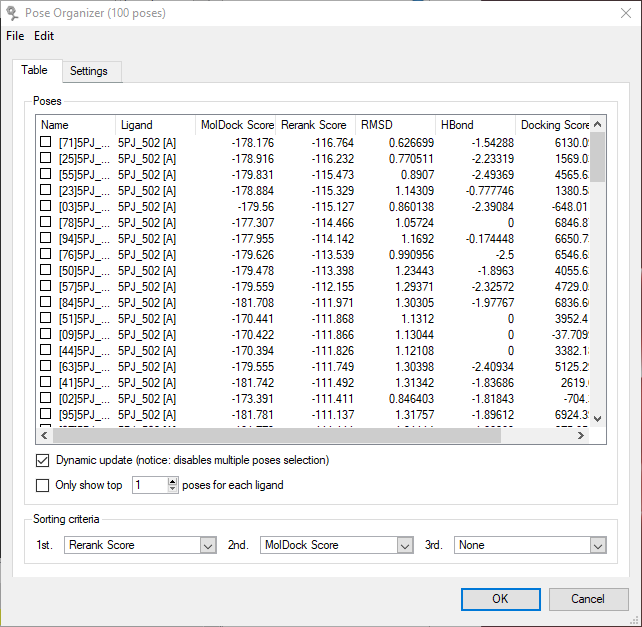The height and width of the screenshot is (627, 642).
Task: Select MolDock Score value -178.176
Action: click(253, 143)
